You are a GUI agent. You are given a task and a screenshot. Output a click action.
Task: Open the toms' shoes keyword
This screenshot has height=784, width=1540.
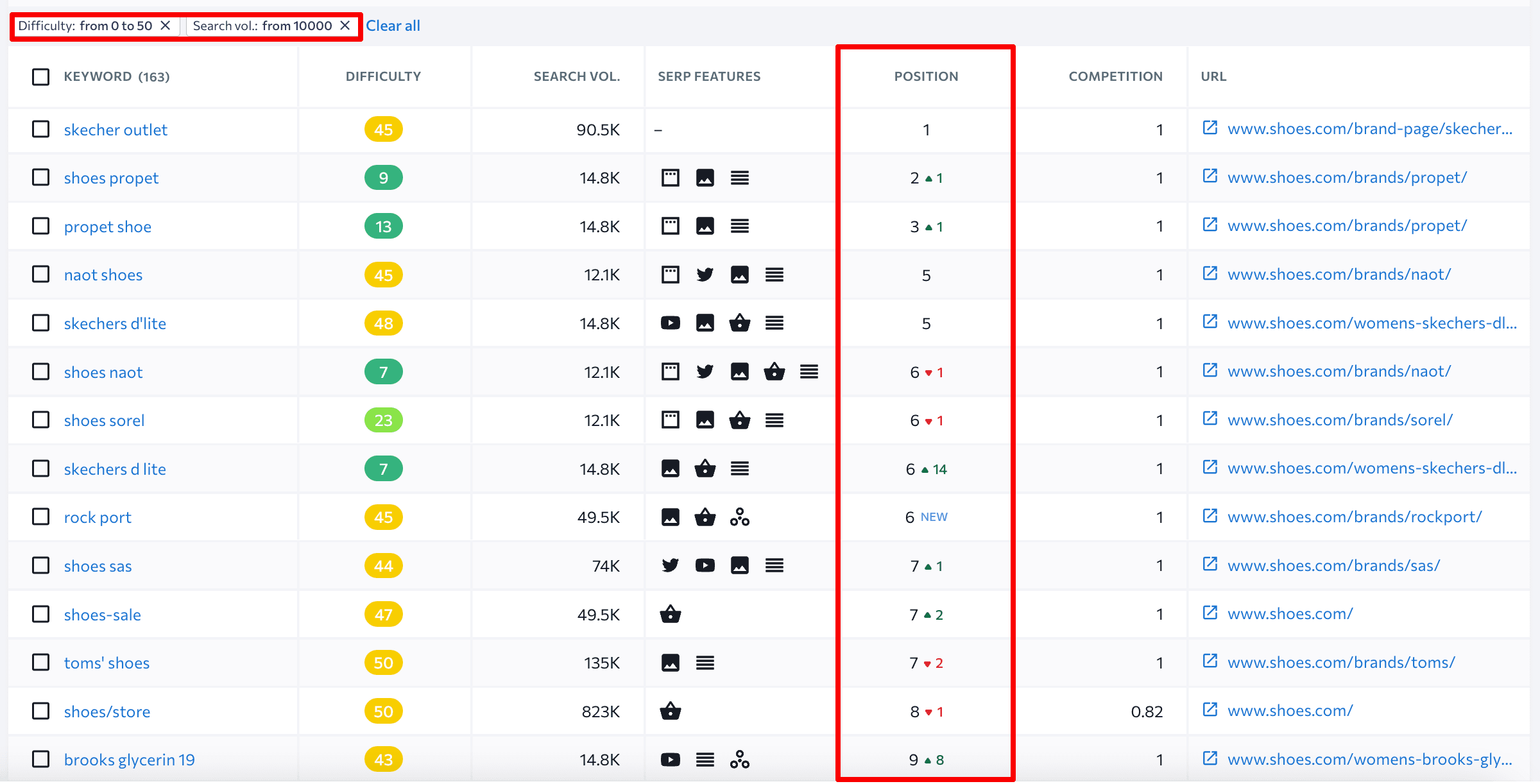(x=107, y=663)
